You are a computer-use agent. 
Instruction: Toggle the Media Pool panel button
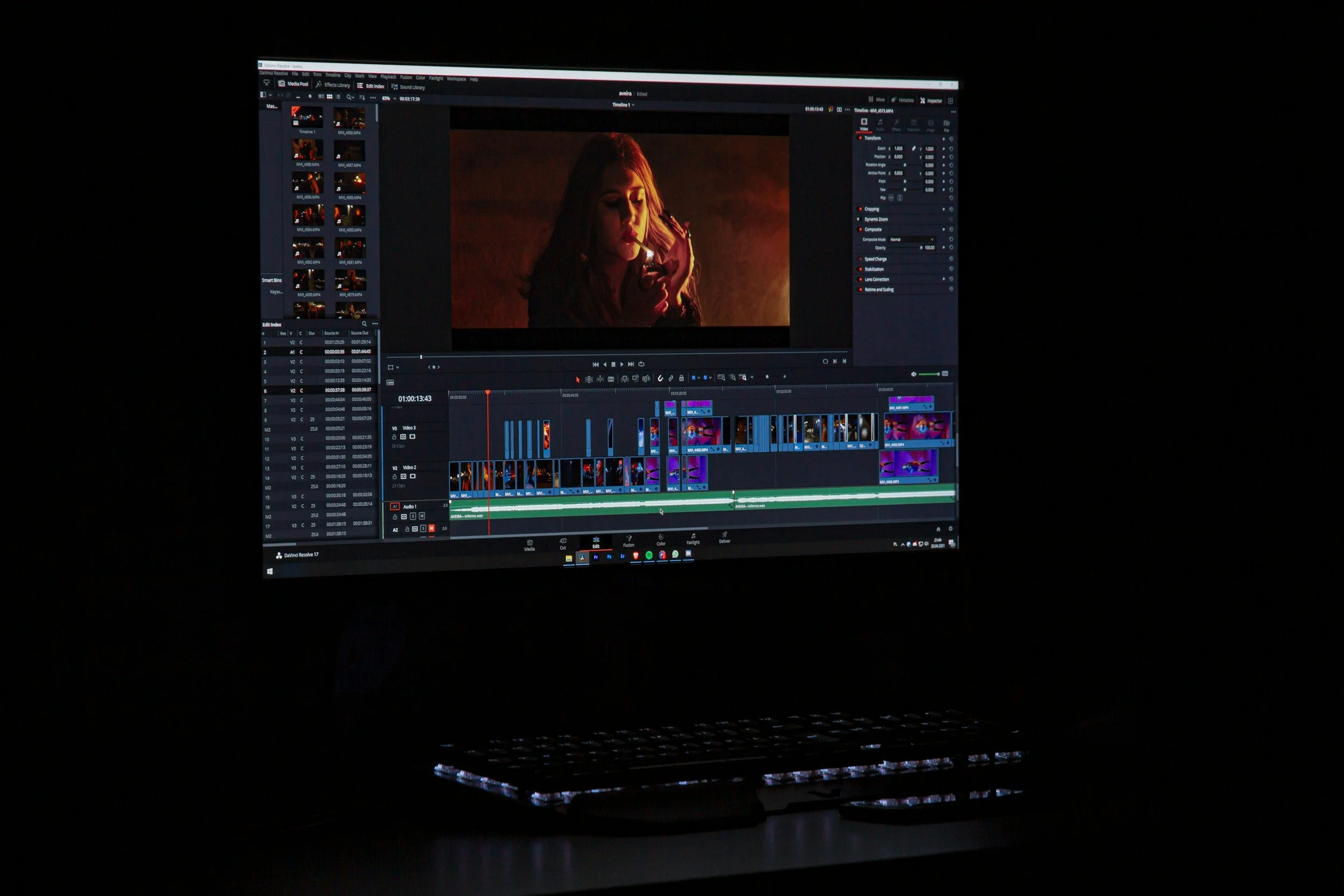pyautogui.click(x=293, y=83)
